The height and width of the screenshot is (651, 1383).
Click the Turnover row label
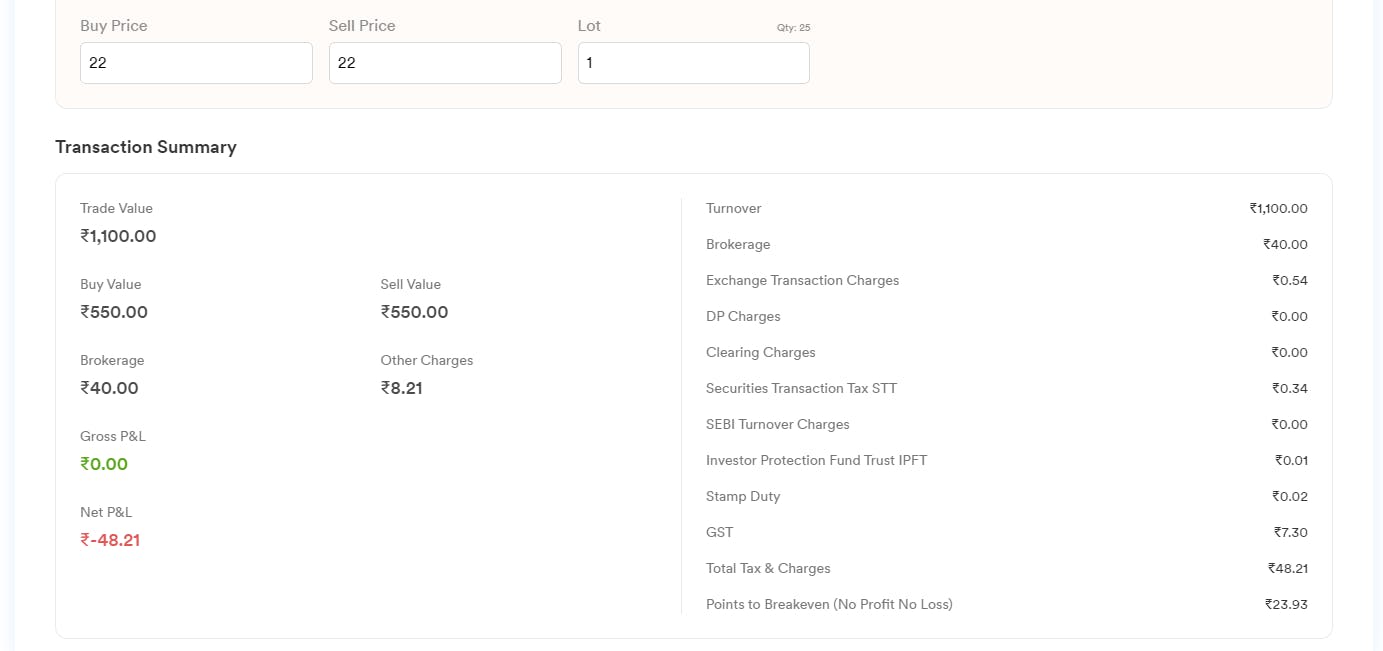[733, 208]
